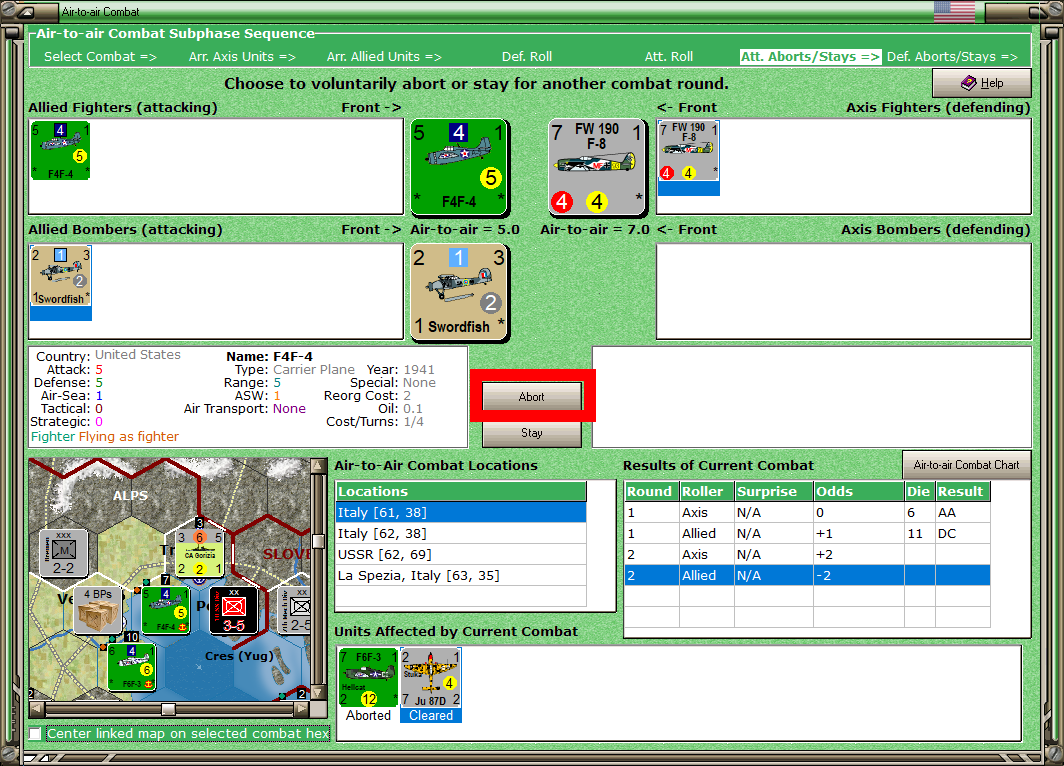The image size is (1064, 766).
Task: Click the United States flag icon in title bar
Action: [x=954, y=11]
